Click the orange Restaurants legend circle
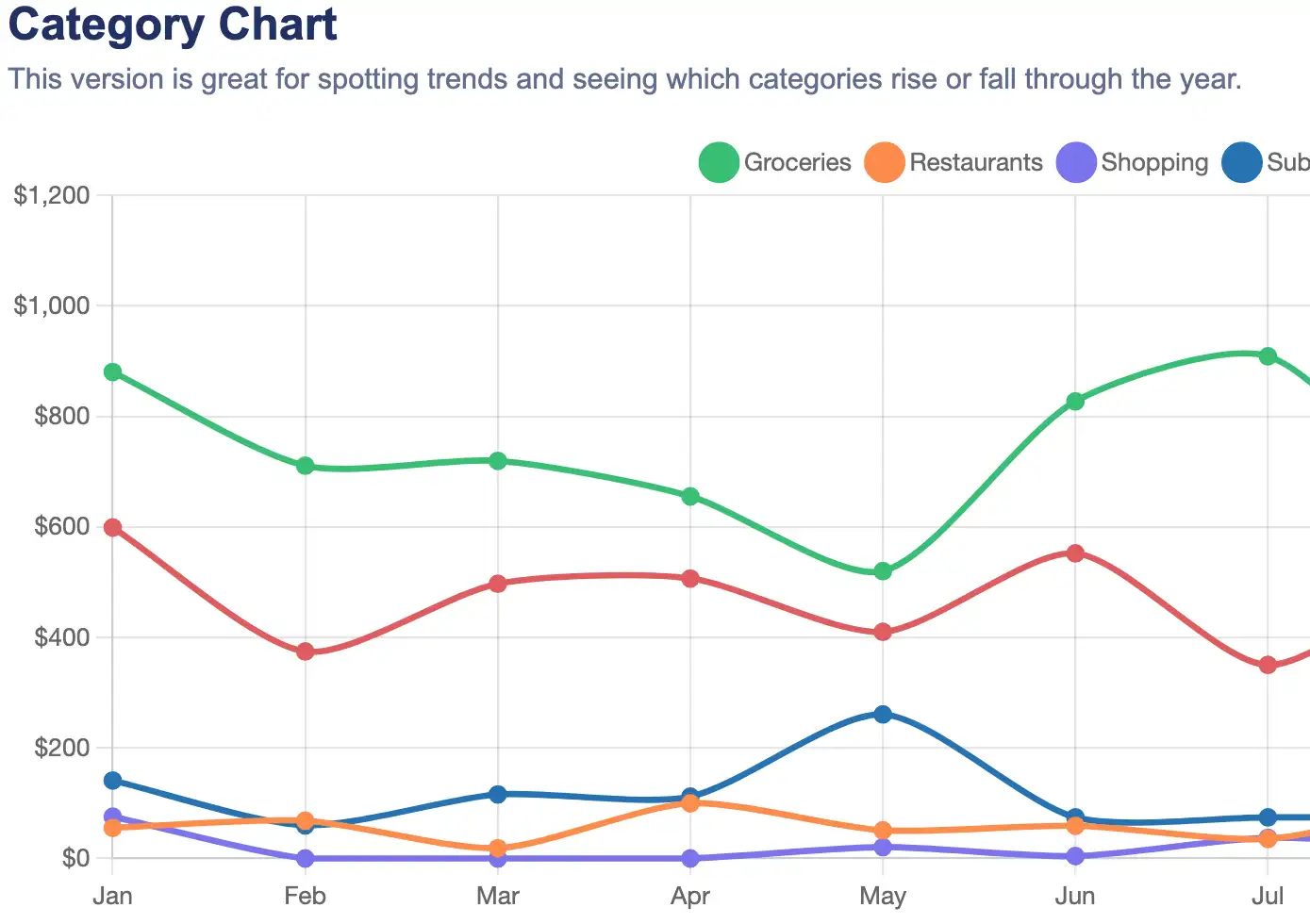 point(885,162)
